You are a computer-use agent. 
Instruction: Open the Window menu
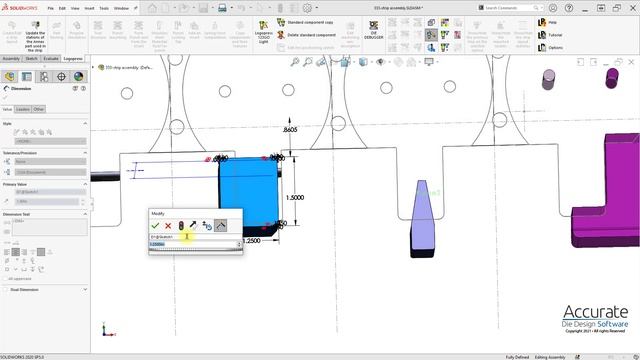(121, 8)
